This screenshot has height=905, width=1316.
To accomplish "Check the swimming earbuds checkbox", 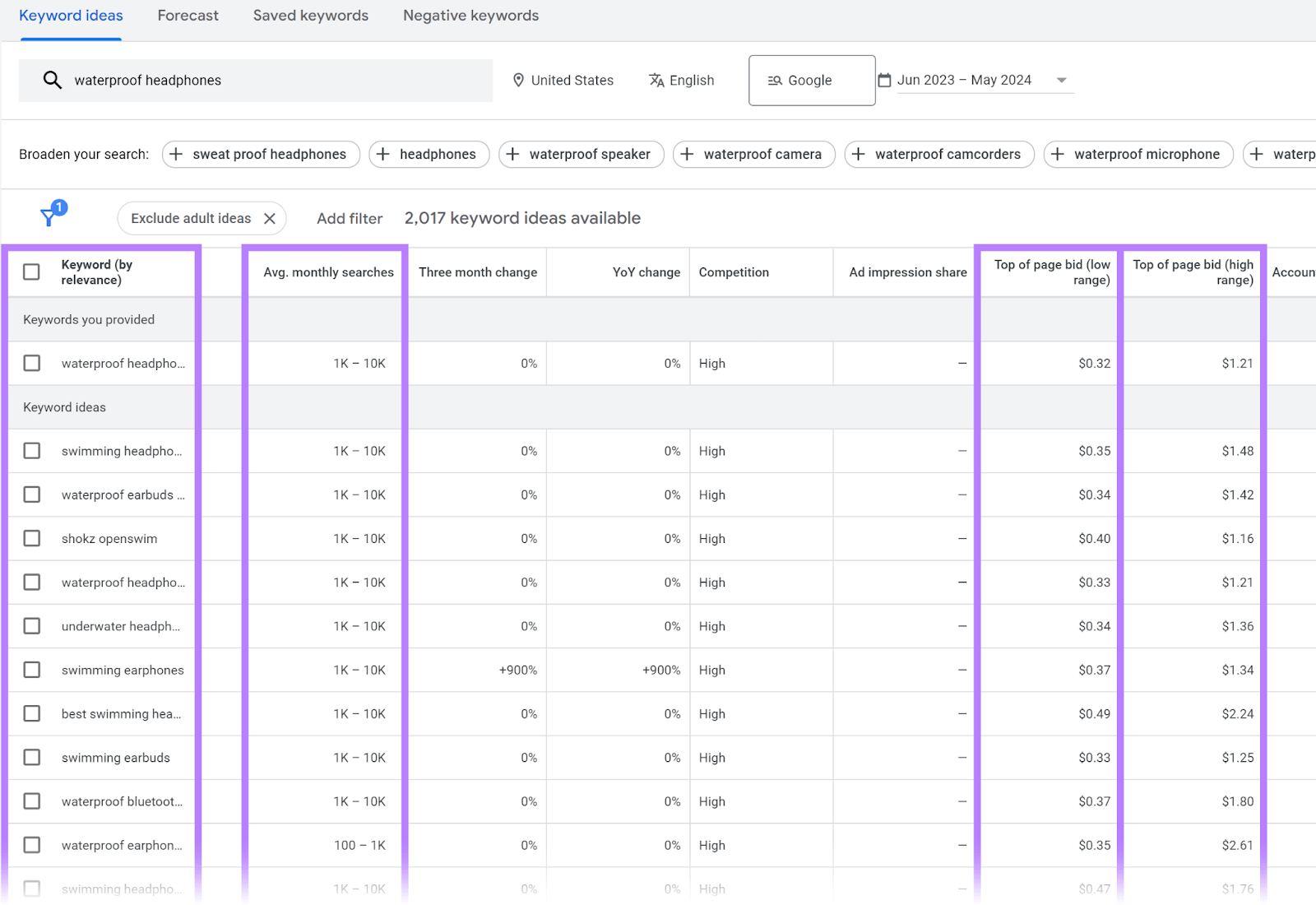I will (31, 757).
